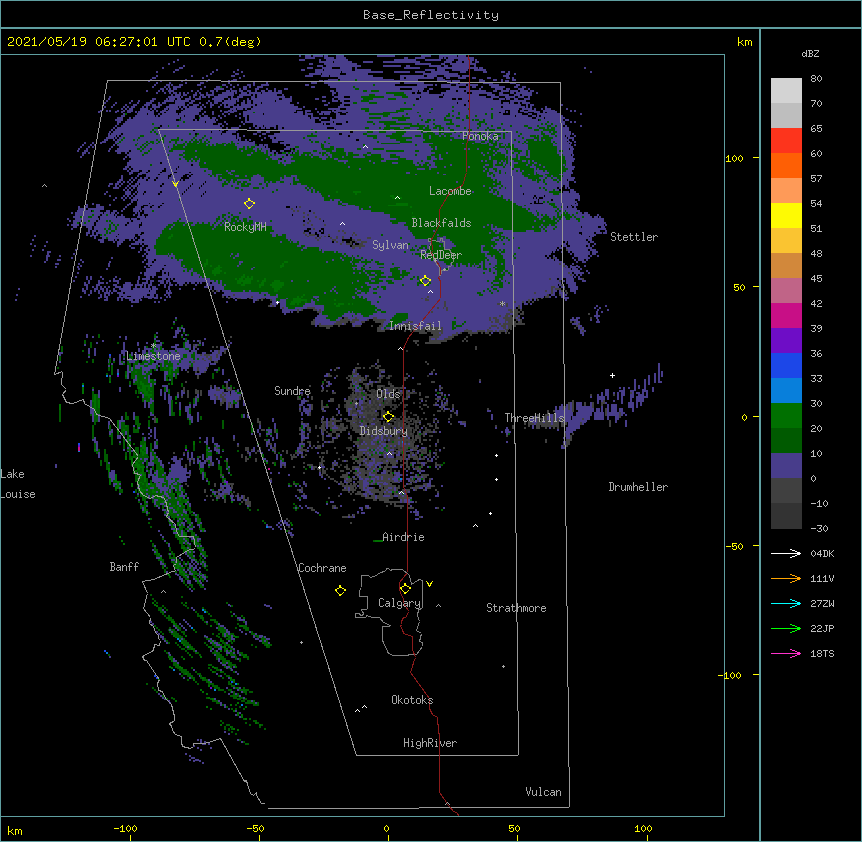Click the cyan 27ZW arrow in legend
The width and height of the screenshot is (862, 842).
tap(786, 603)
